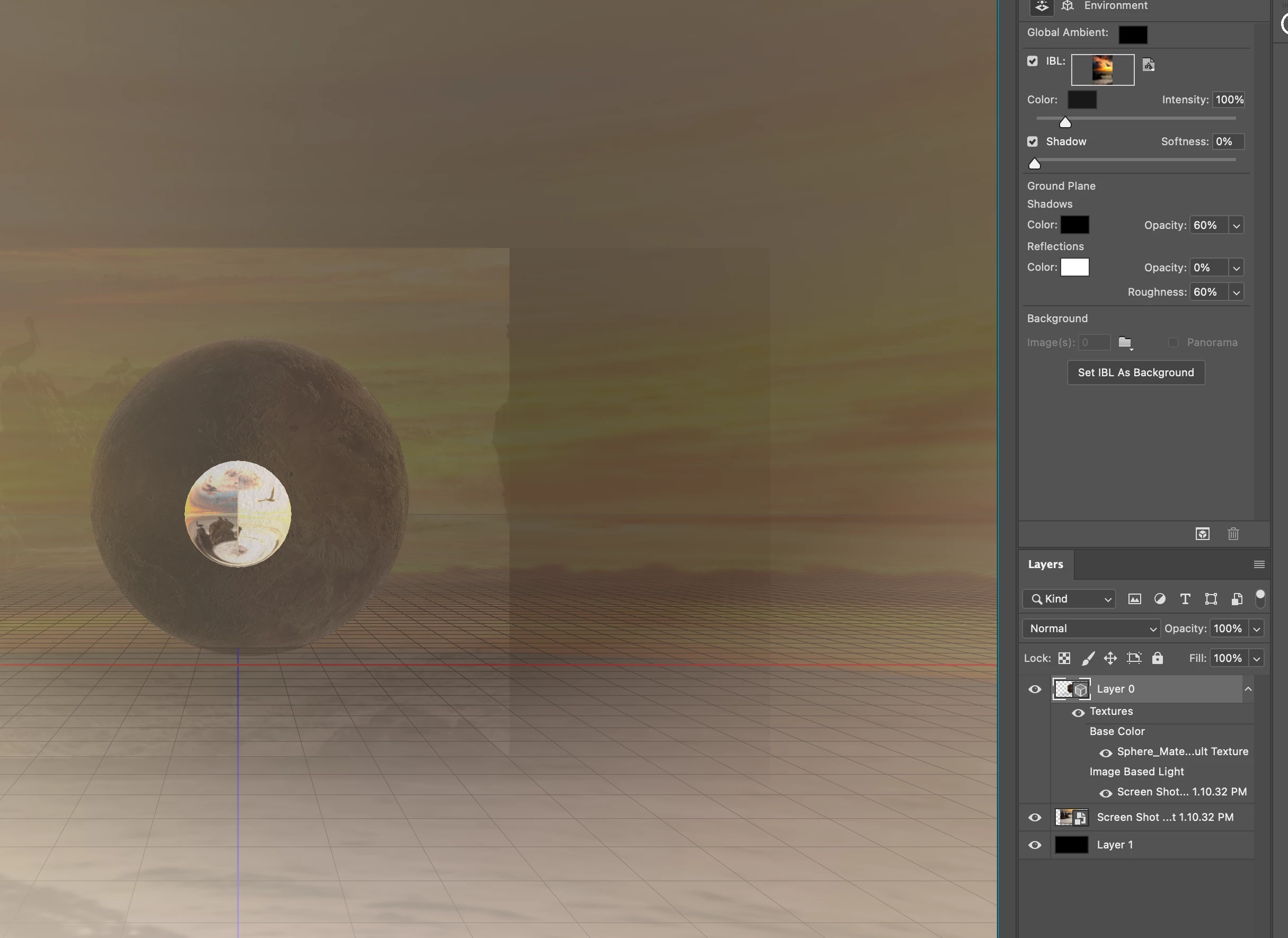The height and width of the screenshot is (938, 1288).
Task: Hide Layer 0 with its eye icon
Action: [1035, 689]
